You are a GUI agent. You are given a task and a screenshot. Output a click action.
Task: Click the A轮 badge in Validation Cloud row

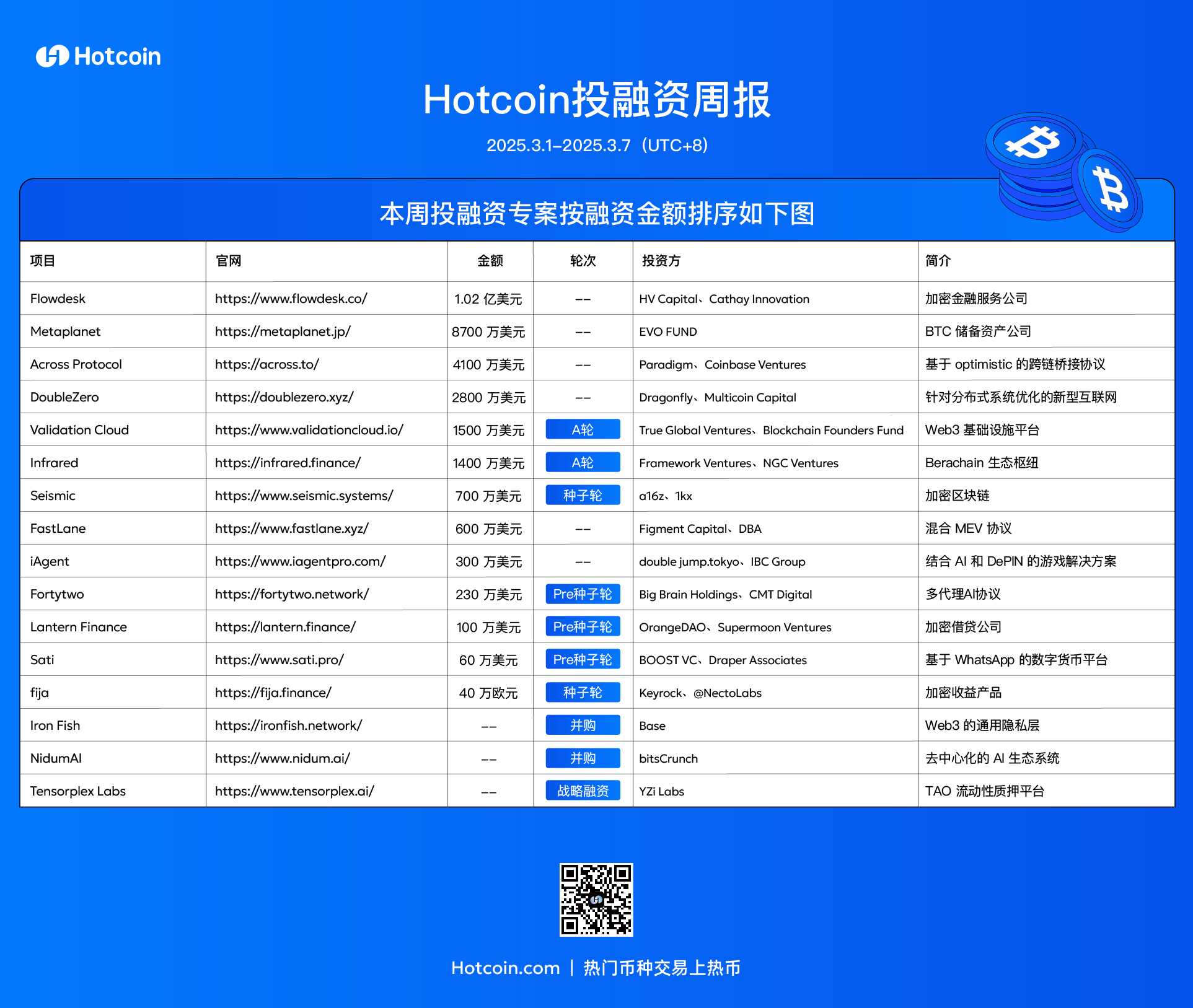(x=583, y=430)
